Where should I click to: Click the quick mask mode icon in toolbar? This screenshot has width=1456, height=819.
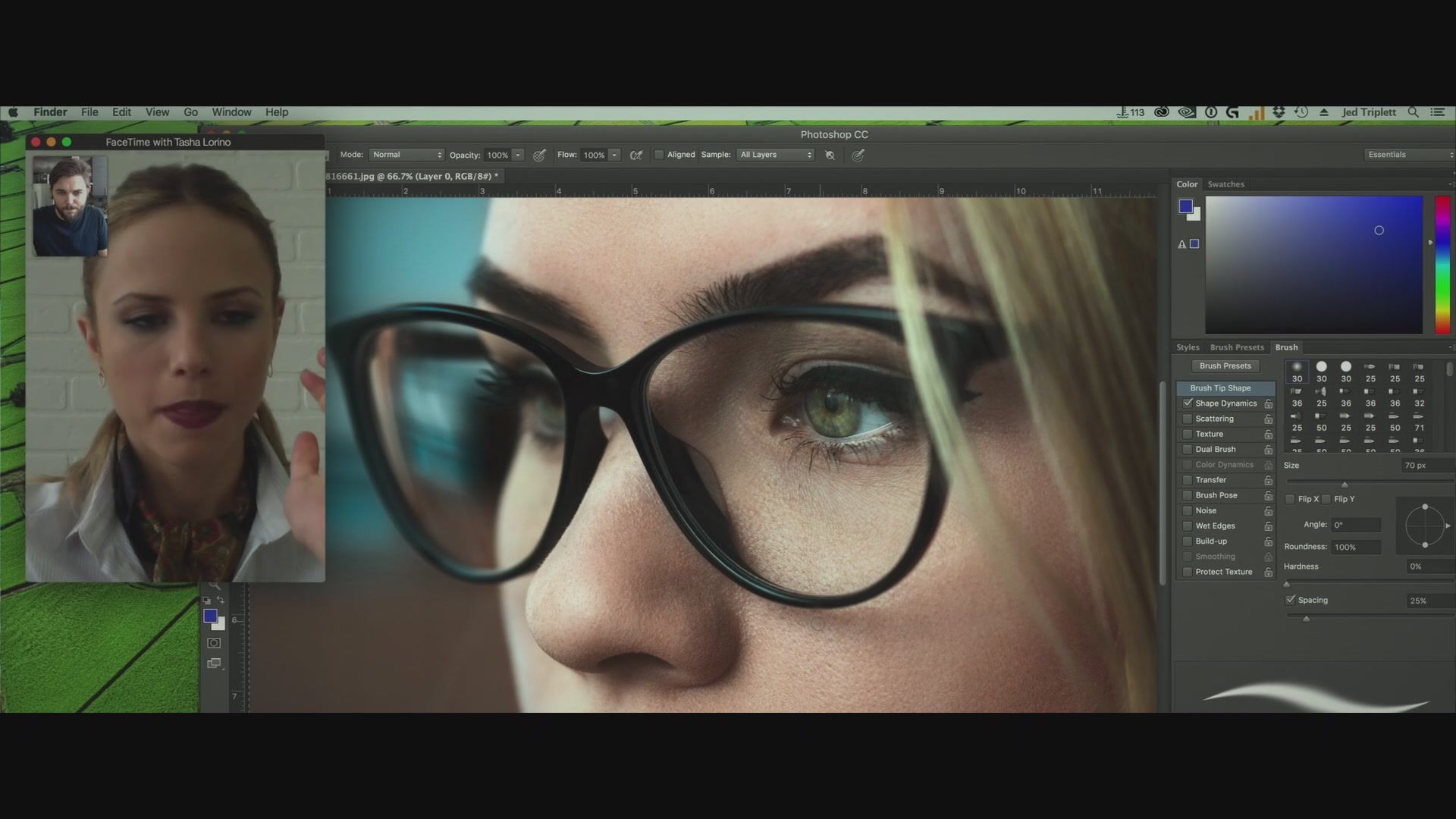pos(214,643)
